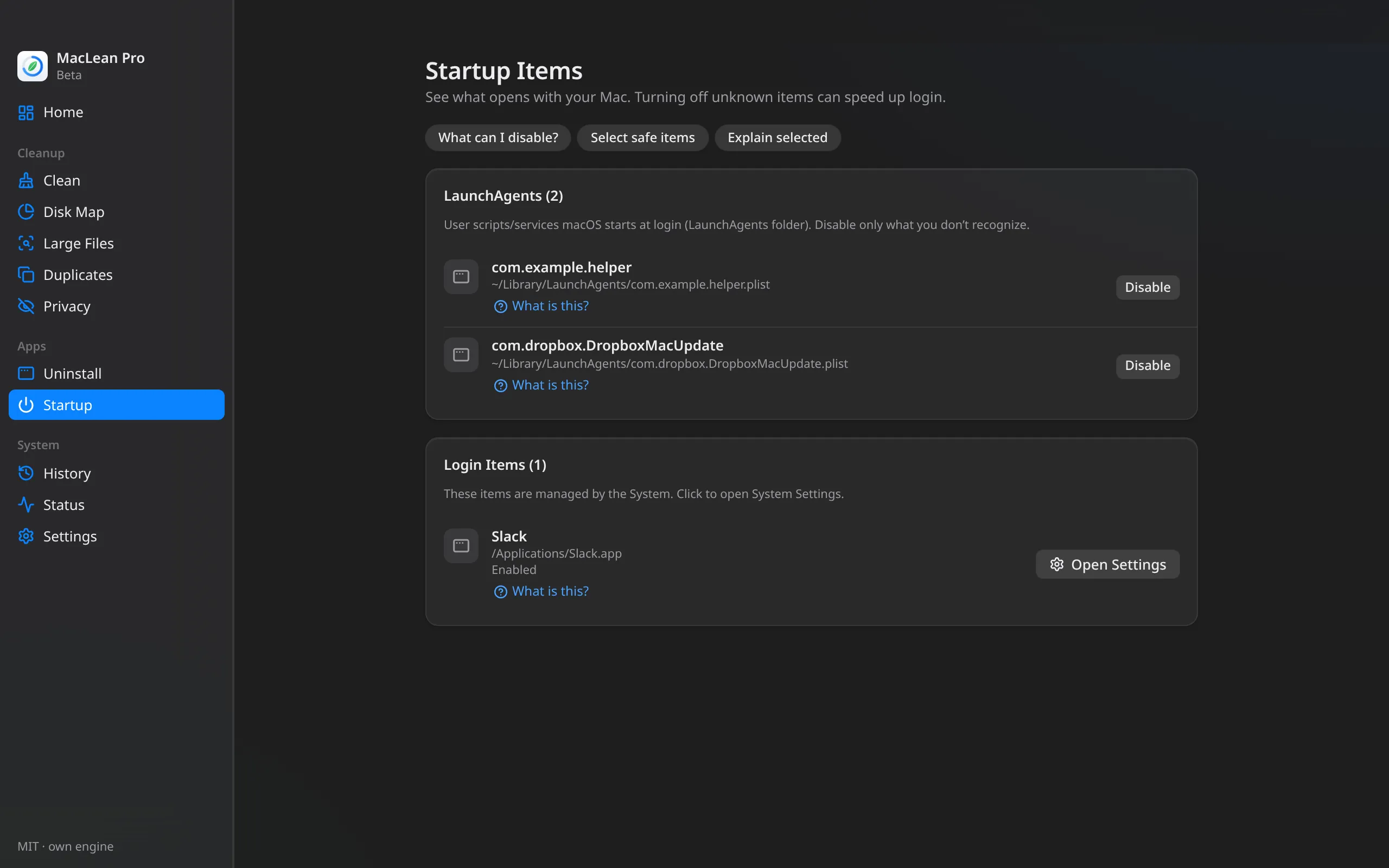
Task: Click the Slack login item icon
Action: coord(461,546)
